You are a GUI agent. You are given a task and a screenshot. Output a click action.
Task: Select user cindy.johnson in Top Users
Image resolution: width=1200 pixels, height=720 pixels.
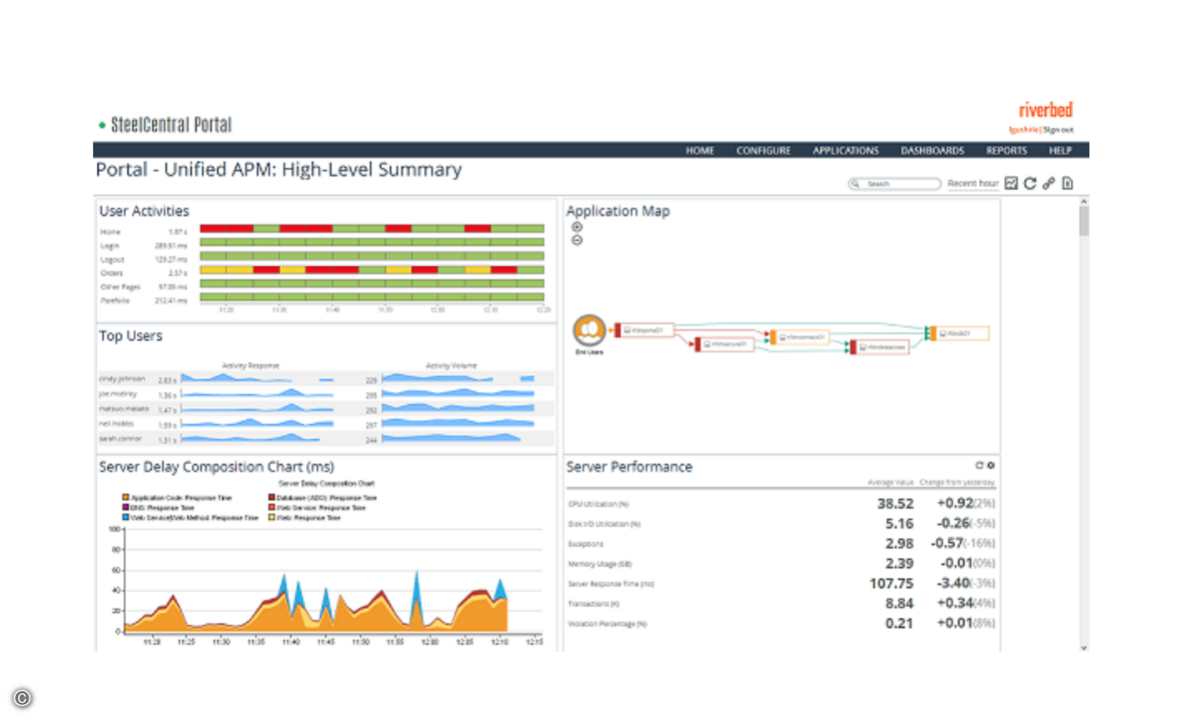pyautogui.click(x=325, y=379)
